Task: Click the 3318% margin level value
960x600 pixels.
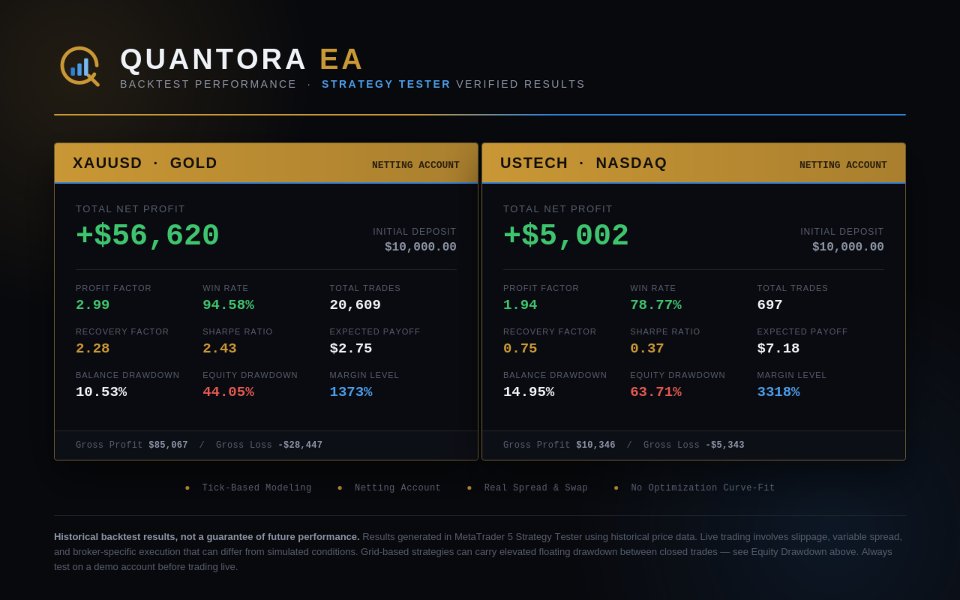Action: click(x=778, y=392)
